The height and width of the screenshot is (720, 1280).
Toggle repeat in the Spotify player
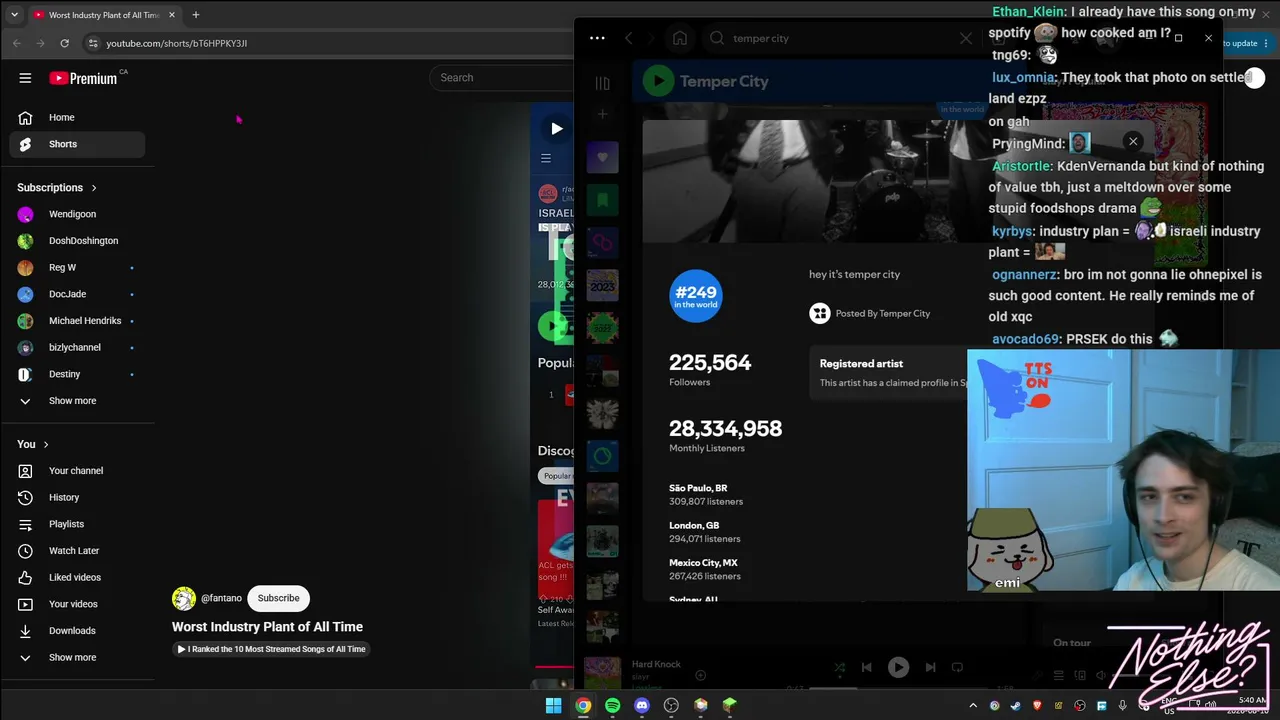[957, 667]
